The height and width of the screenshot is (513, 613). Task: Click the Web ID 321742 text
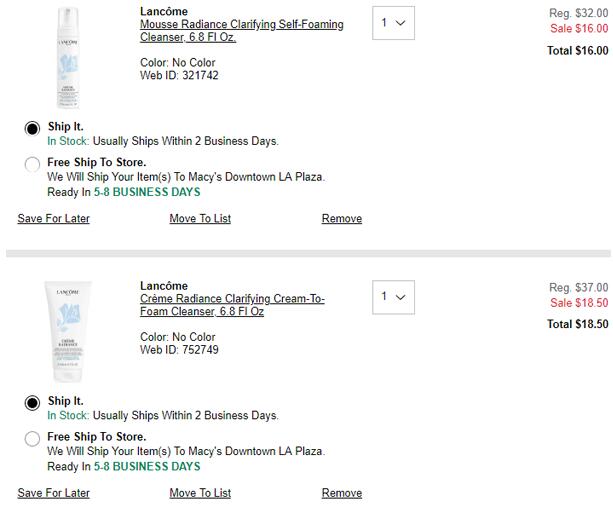[x=179, y=75]
